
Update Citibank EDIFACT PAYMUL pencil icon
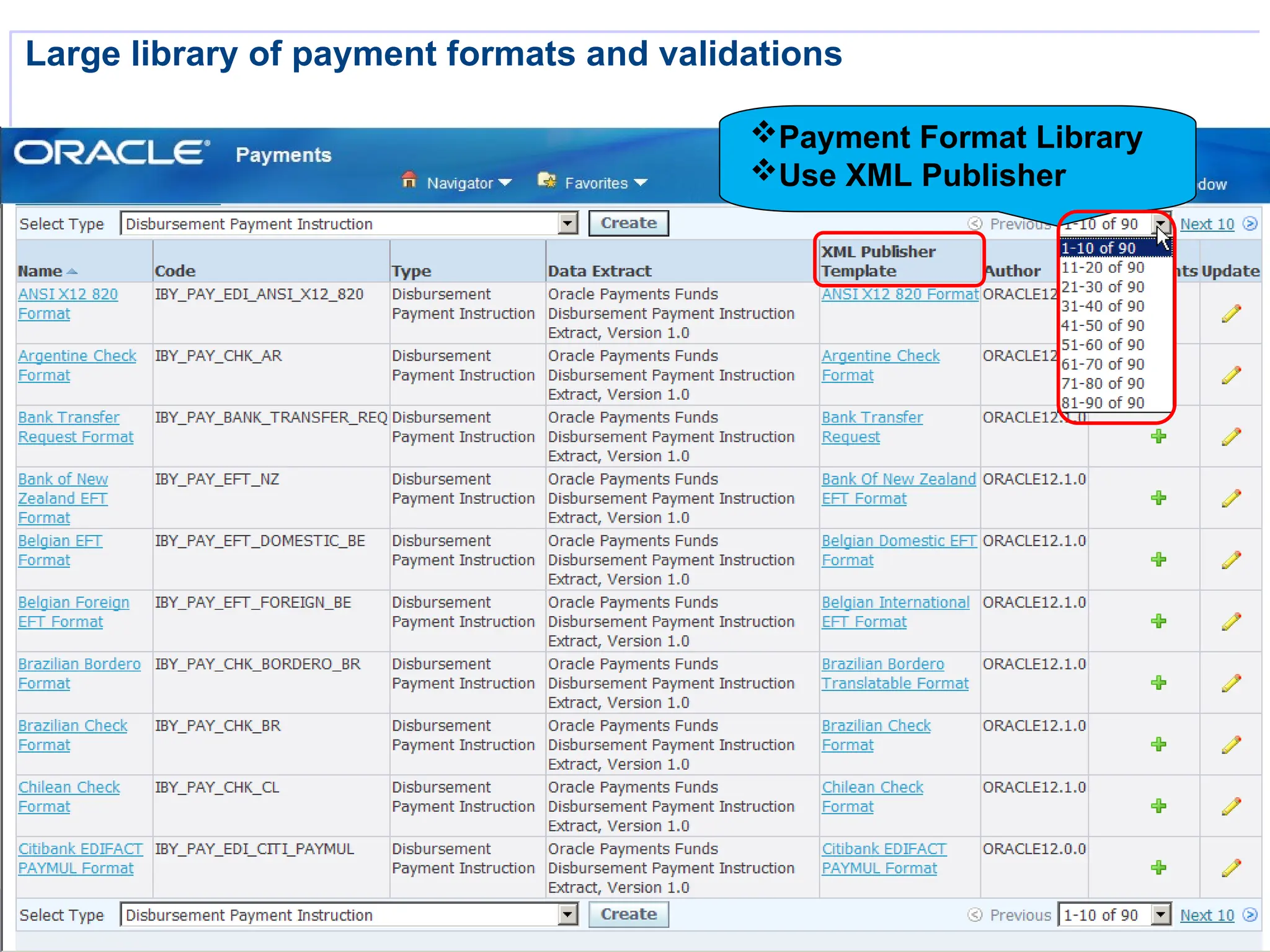pos(1231,868)
